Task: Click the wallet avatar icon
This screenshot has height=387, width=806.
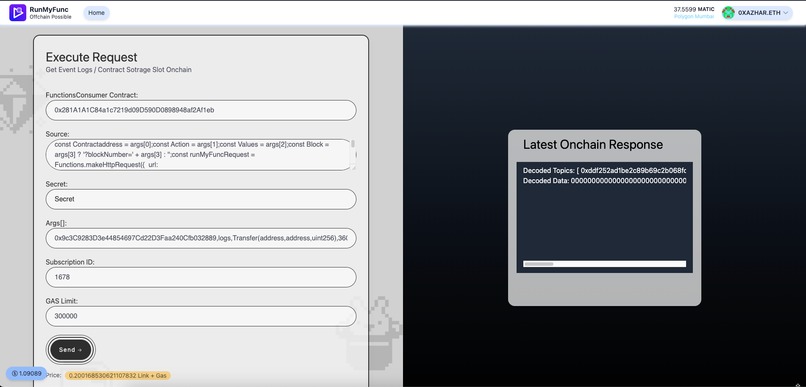Action: coord(728,13)
